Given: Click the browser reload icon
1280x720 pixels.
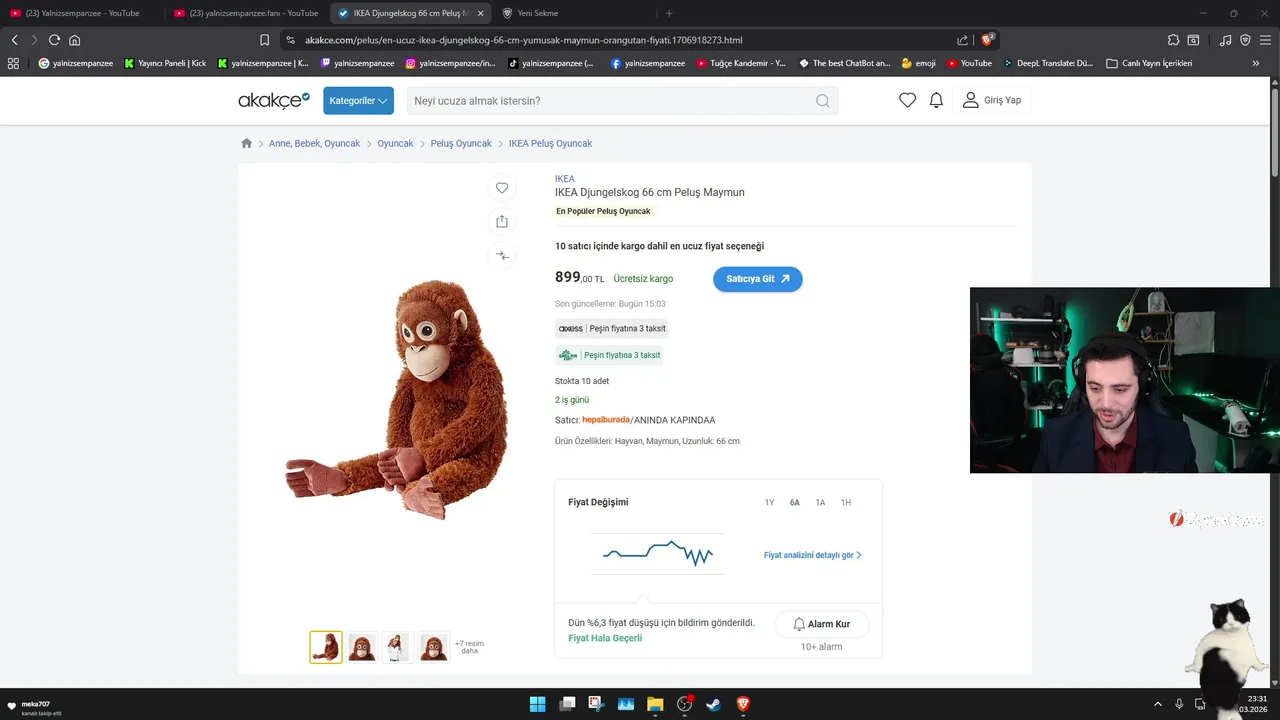Looking at the screenshot, I should pos(54,40).
